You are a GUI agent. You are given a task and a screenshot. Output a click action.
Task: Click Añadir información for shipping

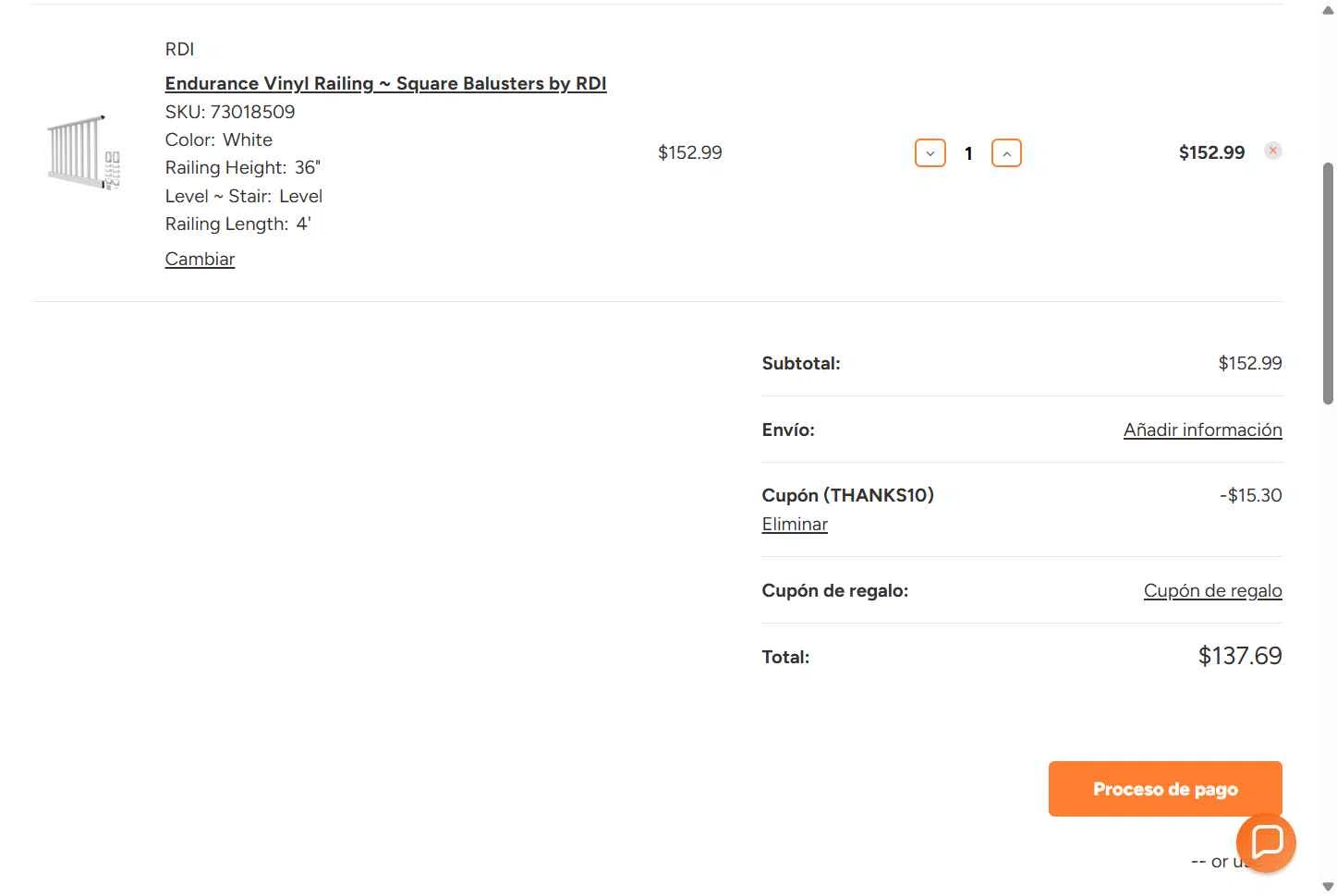(x=1202, y=430)
